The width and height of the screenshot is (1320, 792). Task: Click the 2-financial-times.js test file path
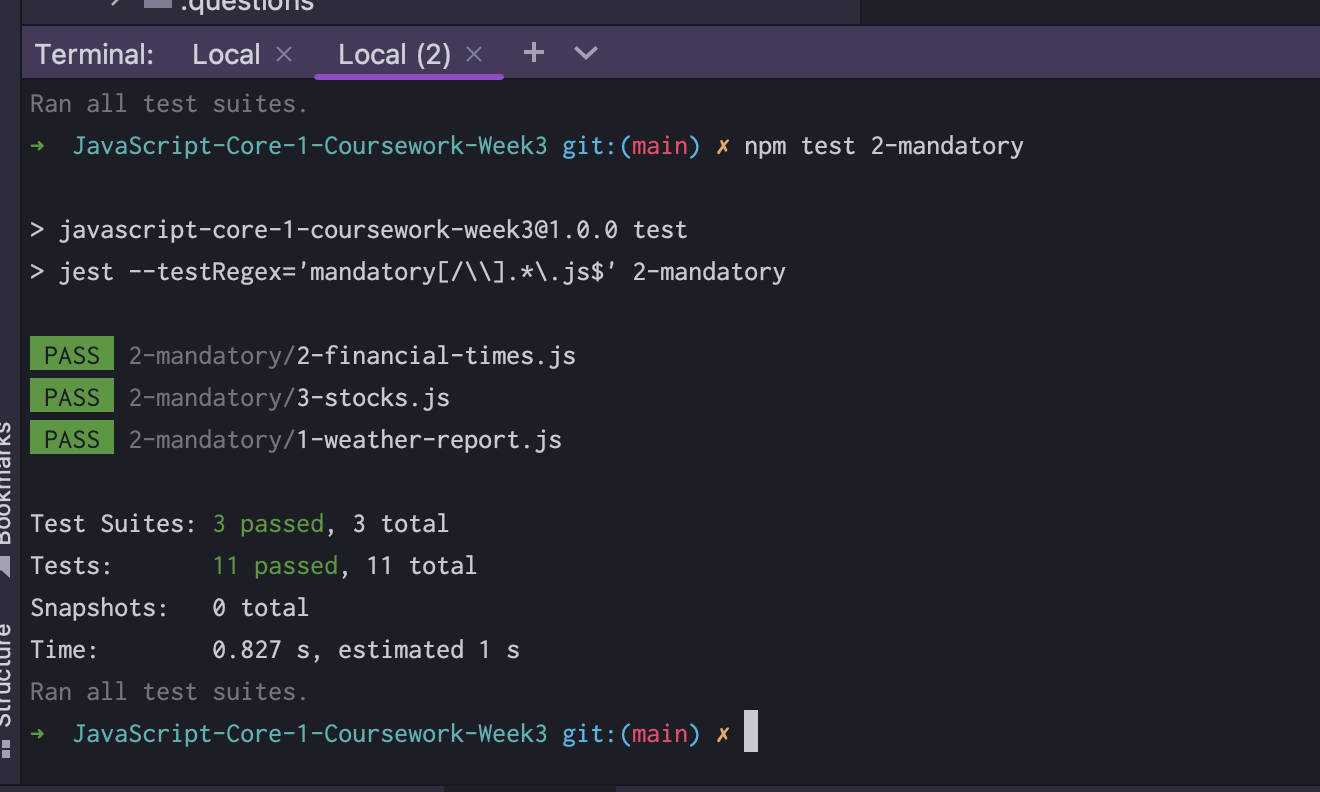[x=352, y=356]
